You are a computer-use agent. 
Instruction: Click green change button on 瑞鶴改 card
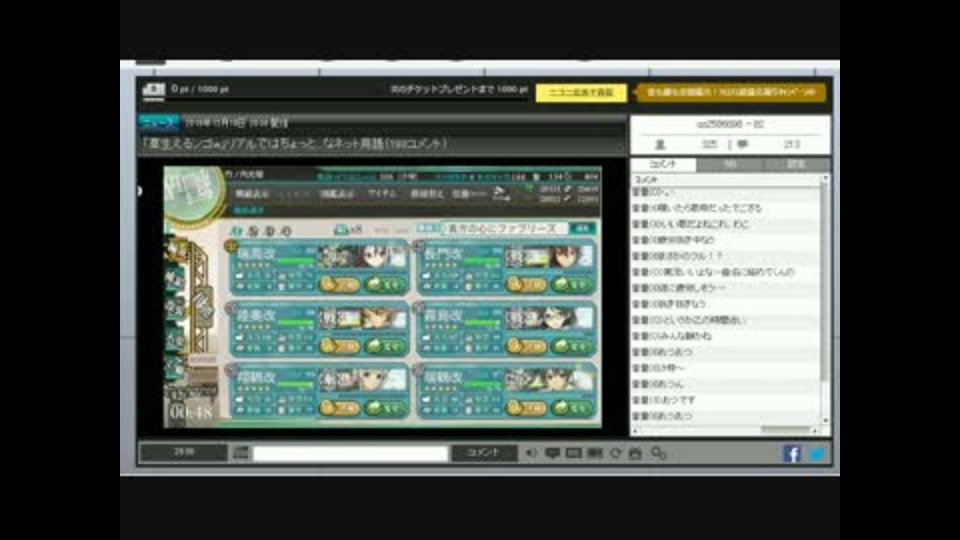click(x=572, y=407)
